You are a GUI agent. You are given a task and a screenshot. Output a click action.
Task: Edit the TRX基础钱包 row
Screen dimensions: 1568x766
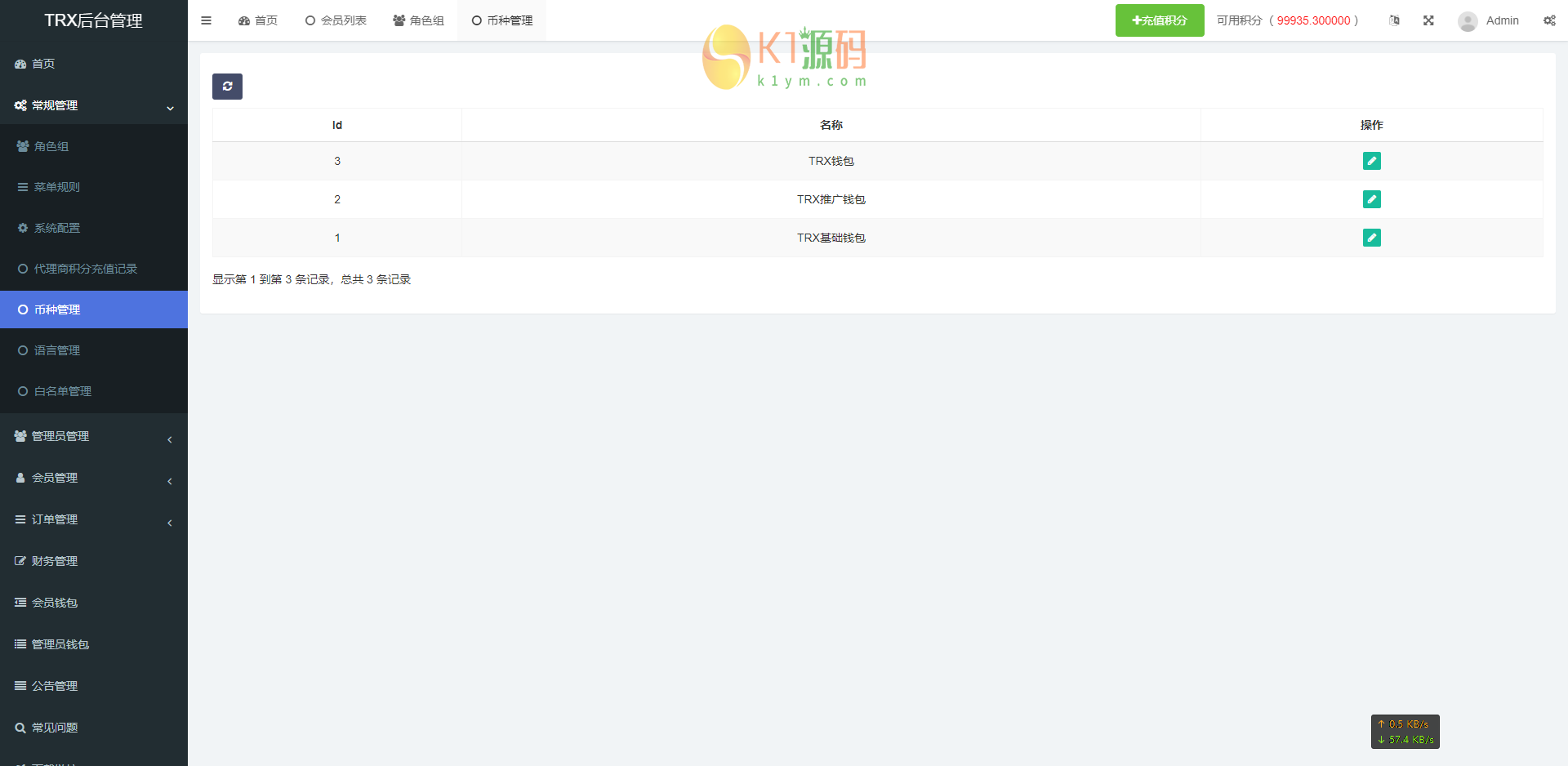(x=1372, y=238)
